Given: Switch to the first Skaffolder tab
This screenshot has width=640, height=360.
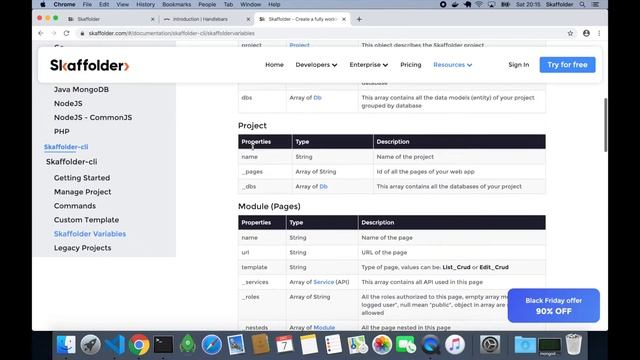Looking at the screenshot, I should (111, 19).
